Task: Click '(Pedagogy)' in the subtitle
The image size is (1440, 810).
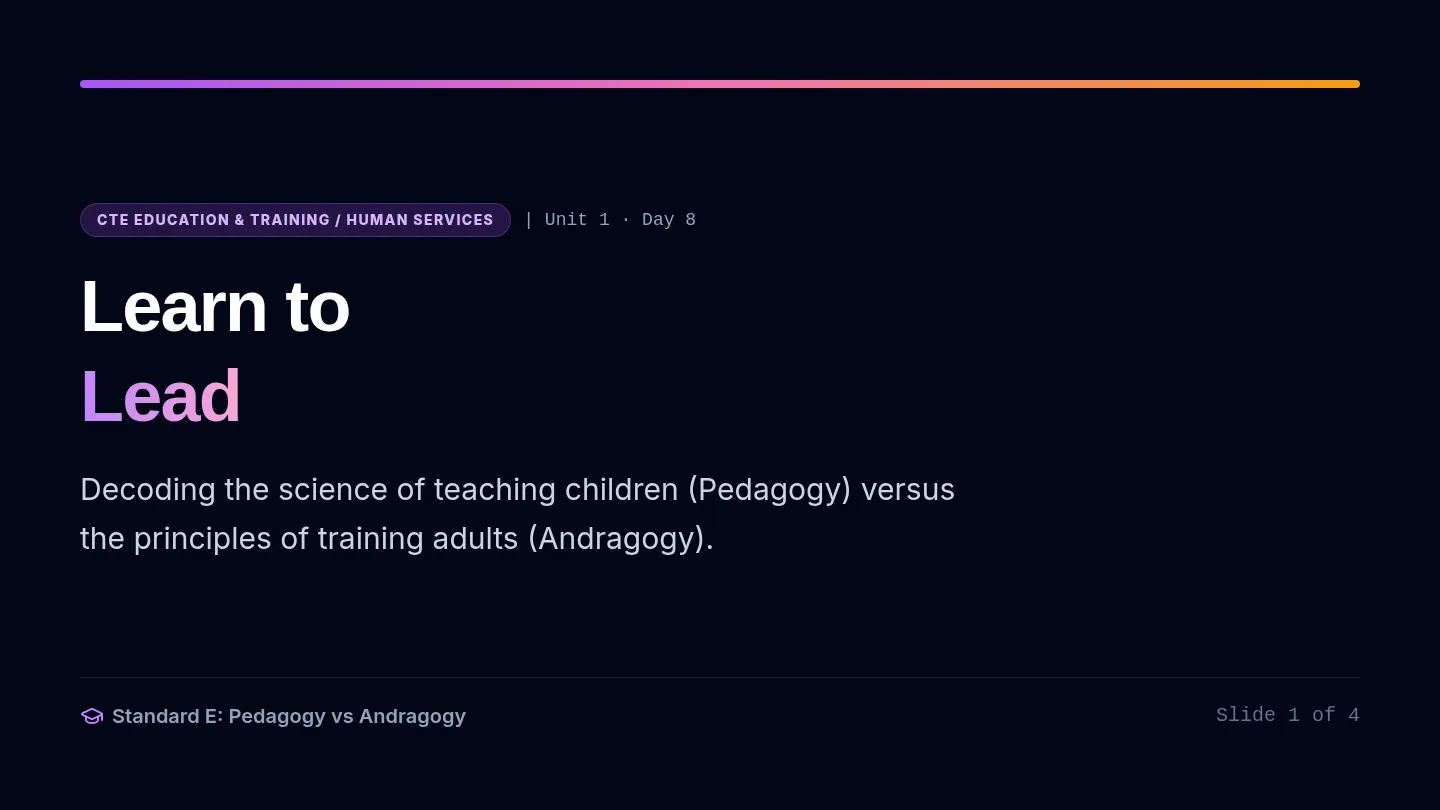Action: coord(769,490)
